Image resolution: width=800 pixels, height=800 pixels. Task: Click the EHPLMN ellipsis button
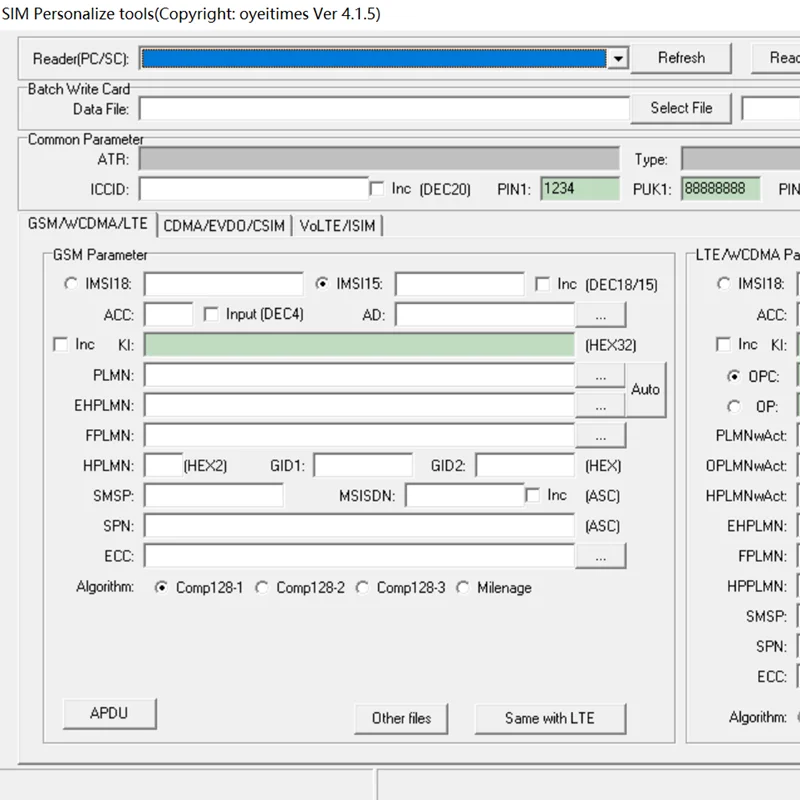600,406
